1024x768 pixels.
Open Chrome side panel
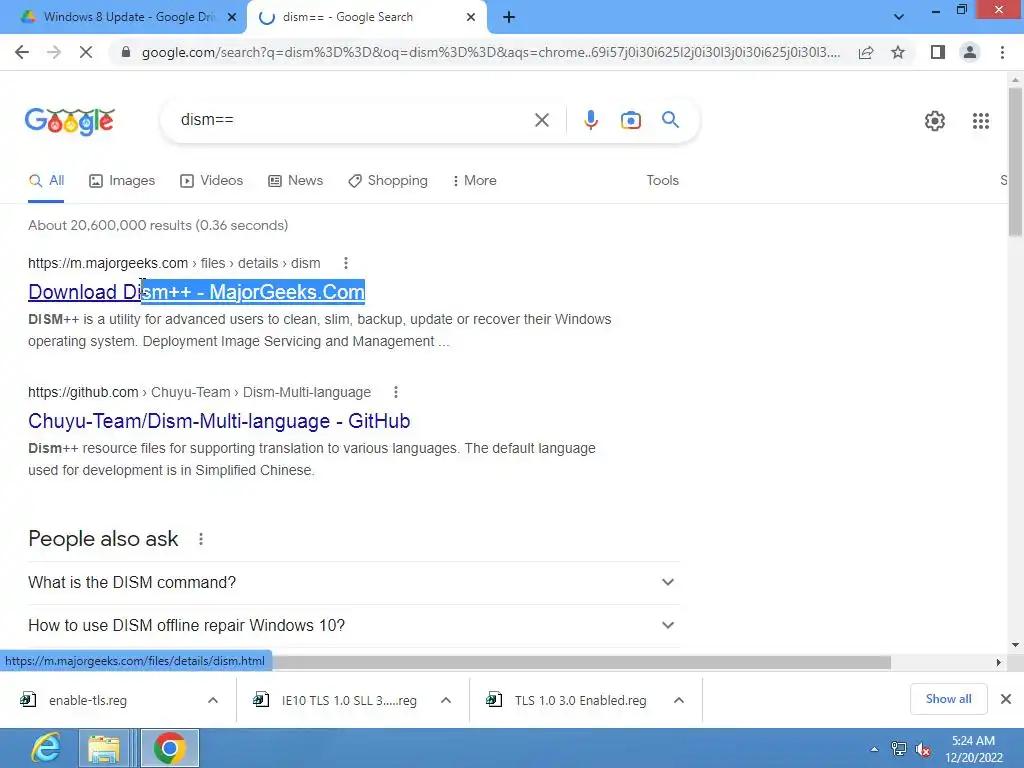pyautogui.click(x=938, y=52)
